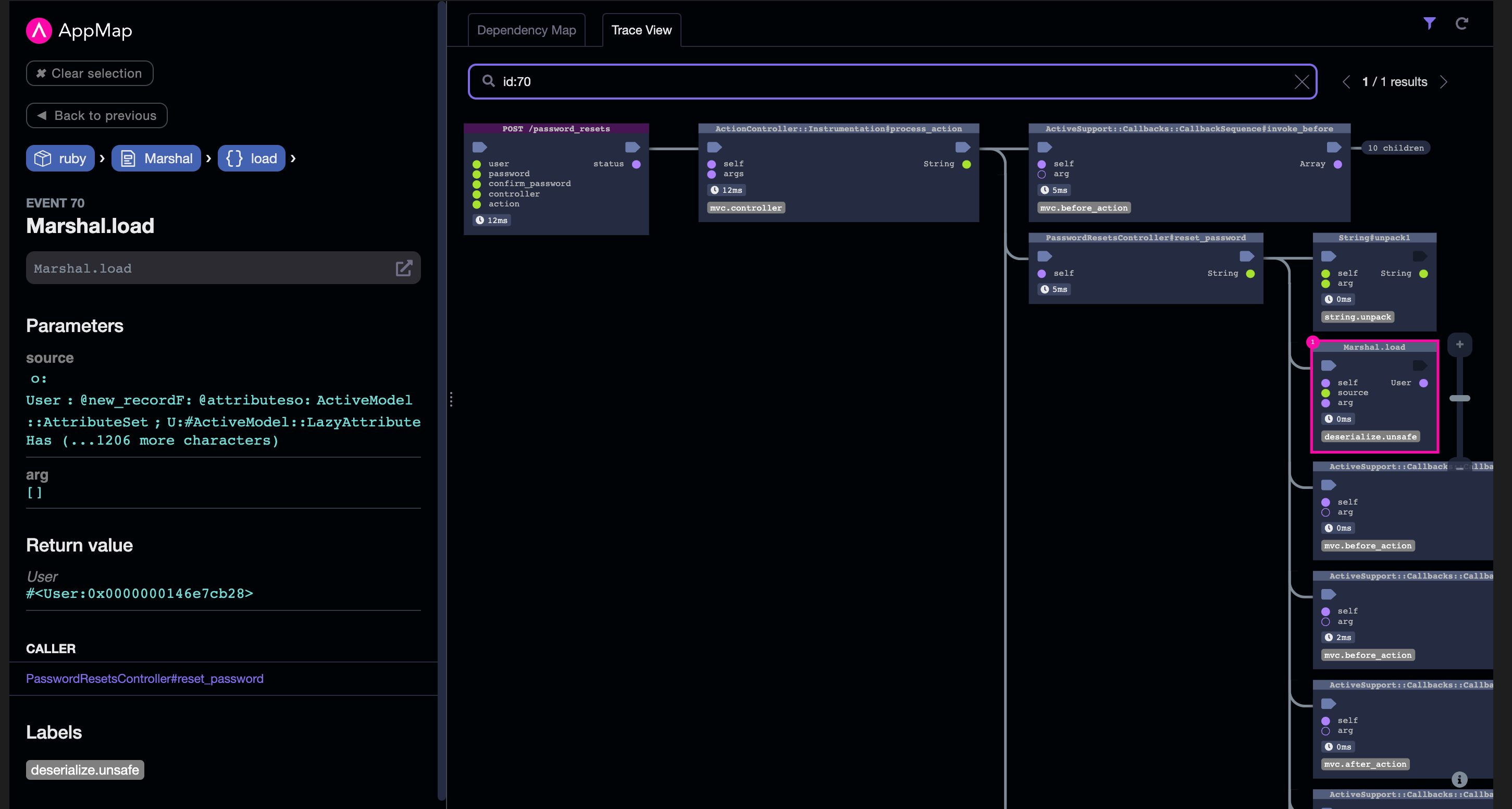
Task: Select the Marshal class breadcrumb
Action: tap(156, 158)
